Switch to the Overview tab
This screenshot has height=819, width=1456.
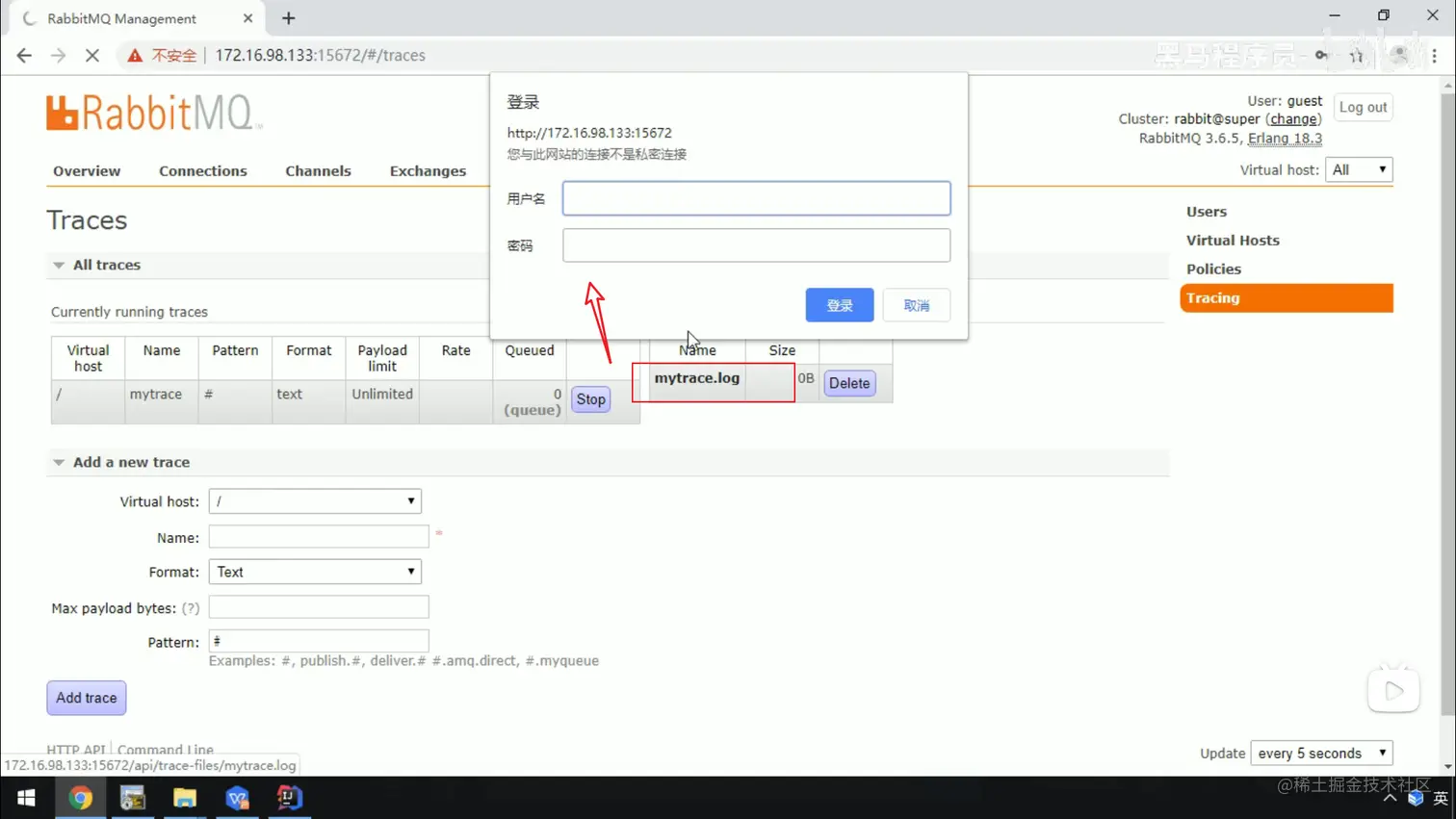click(87, 171)
